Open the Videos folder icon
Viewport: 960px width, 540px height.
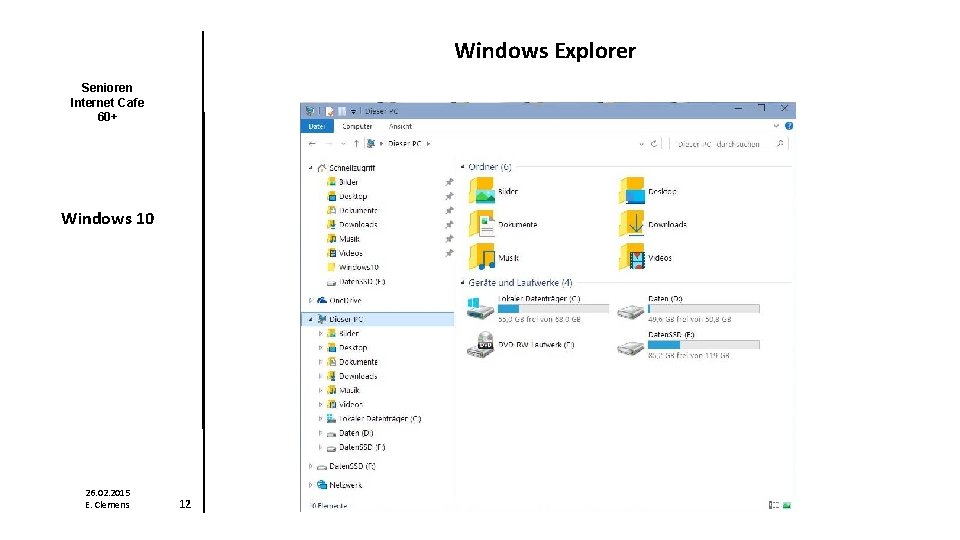tap(632, 257)
